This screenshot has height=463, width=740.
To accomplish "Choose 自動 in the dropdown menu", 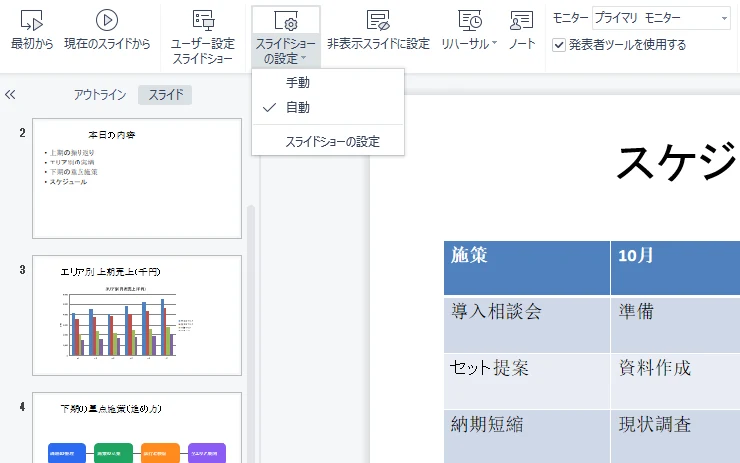I will pos(328,108).
